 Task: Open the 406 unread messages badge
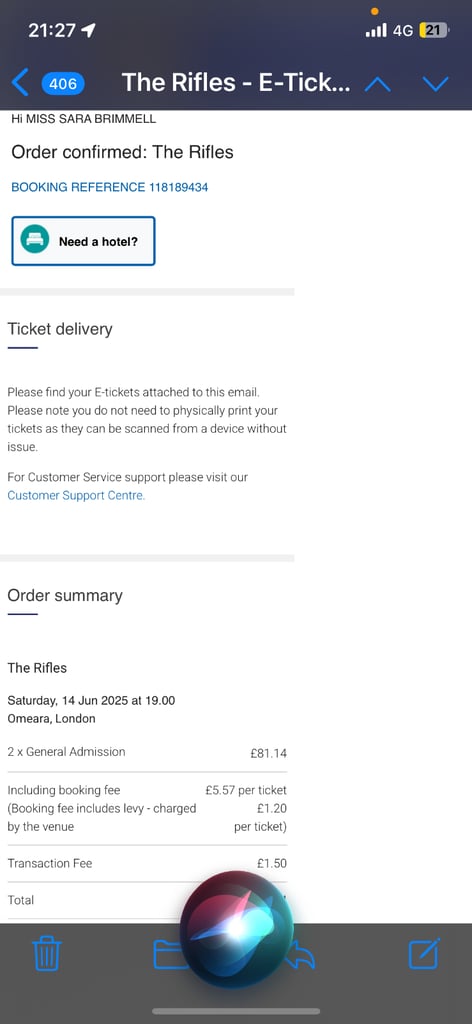[63, 84]
